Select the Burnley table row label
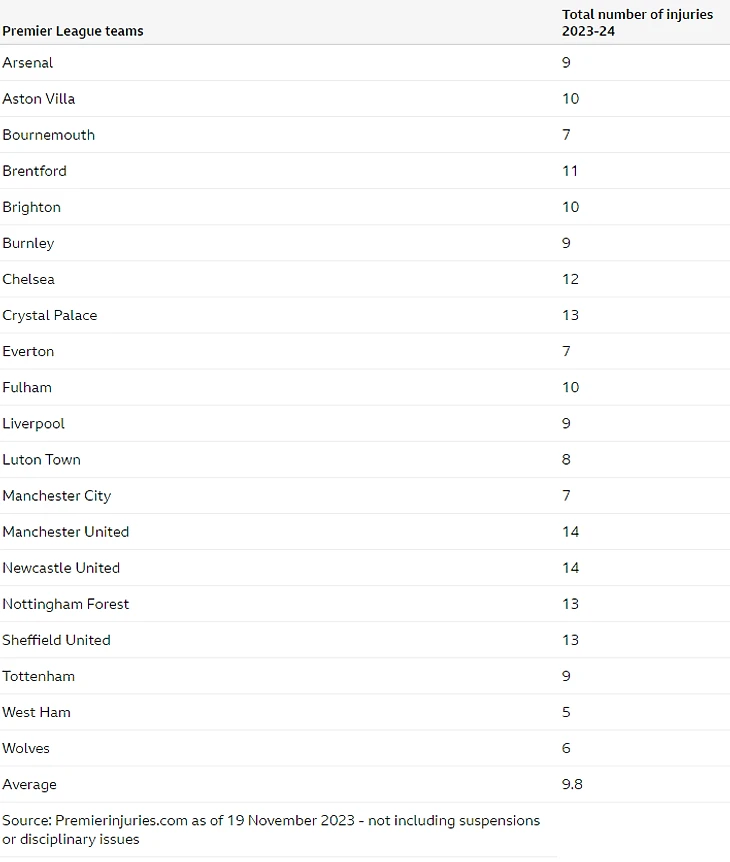The height and width of the screenshot is (862, 730). coord(28,243)
